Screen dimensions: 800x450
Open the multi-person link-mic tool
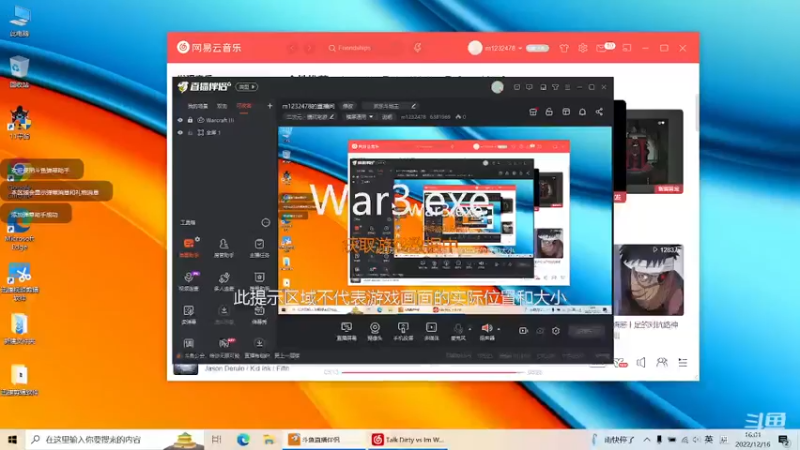tap(223, 281)
